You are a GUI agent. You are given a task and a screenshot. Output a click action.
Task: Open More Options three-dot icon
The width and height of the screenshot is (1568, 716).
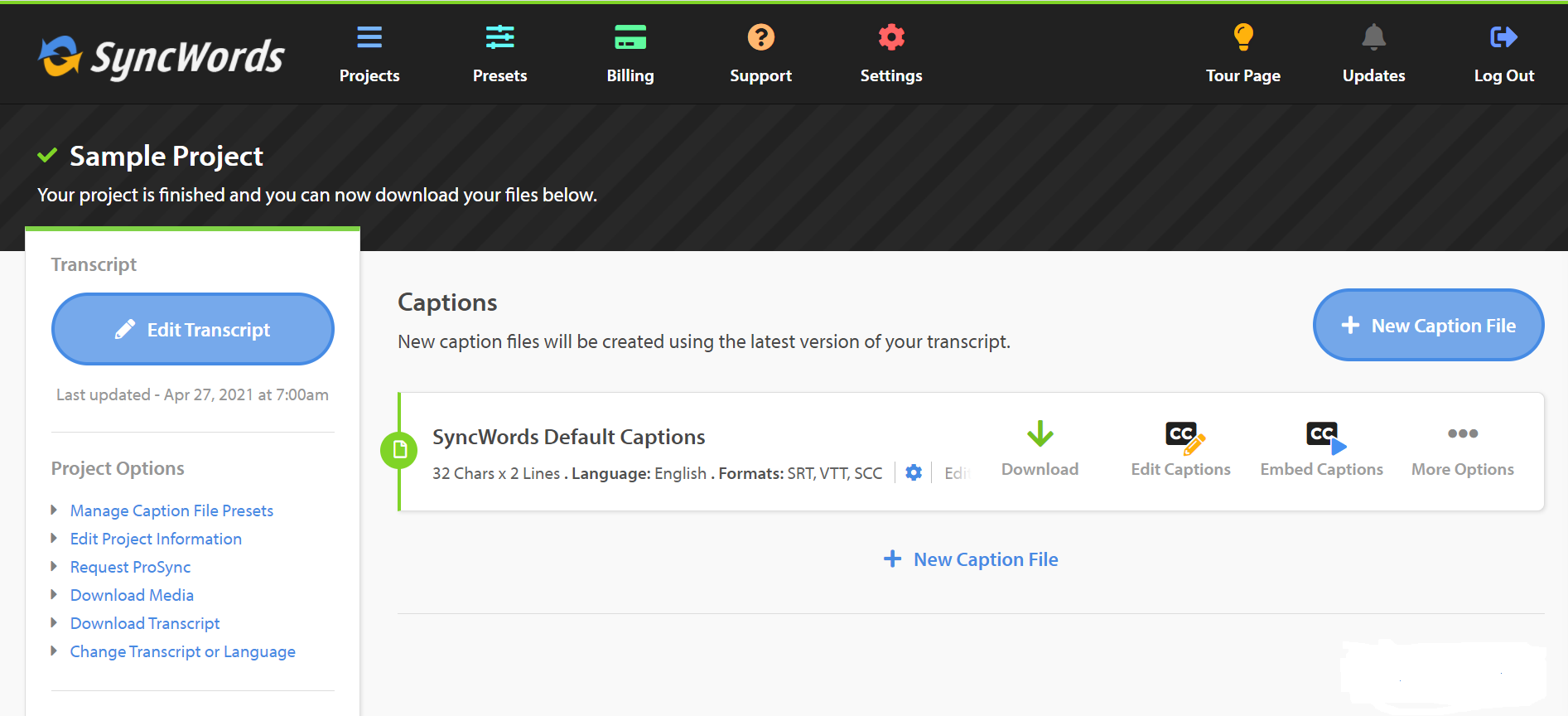coord(1463,433)
